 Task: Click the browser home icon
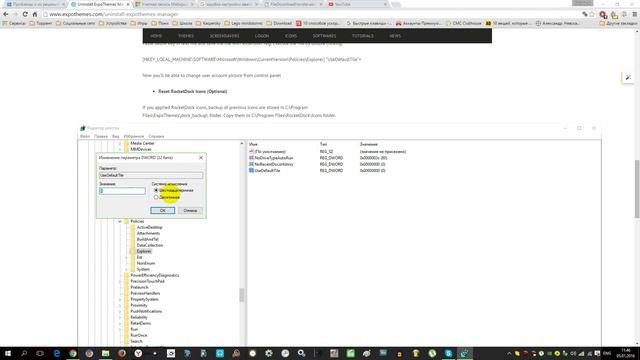click(35, 14)
